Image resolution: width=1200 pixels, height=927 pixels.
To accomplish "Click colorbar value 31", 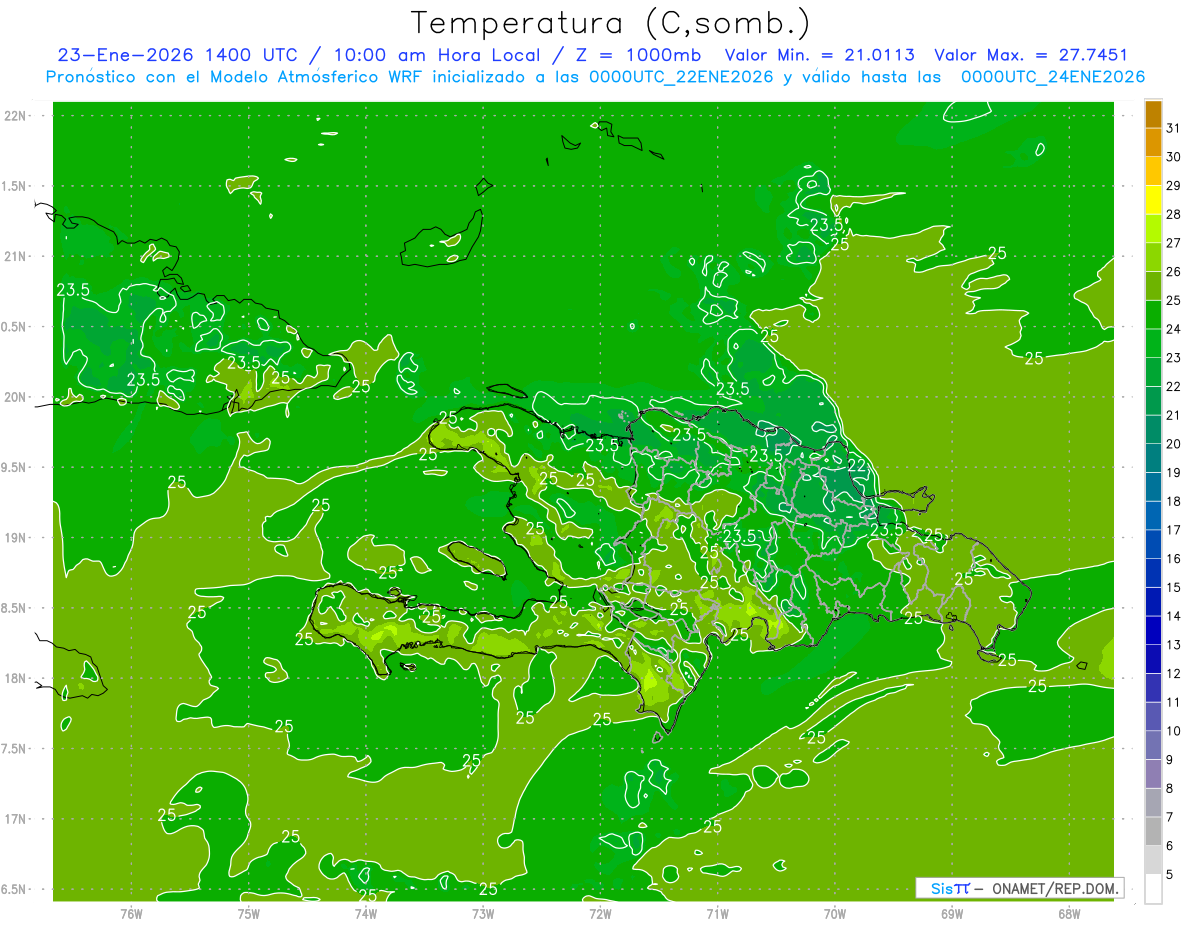I will tap(1173, 128).
